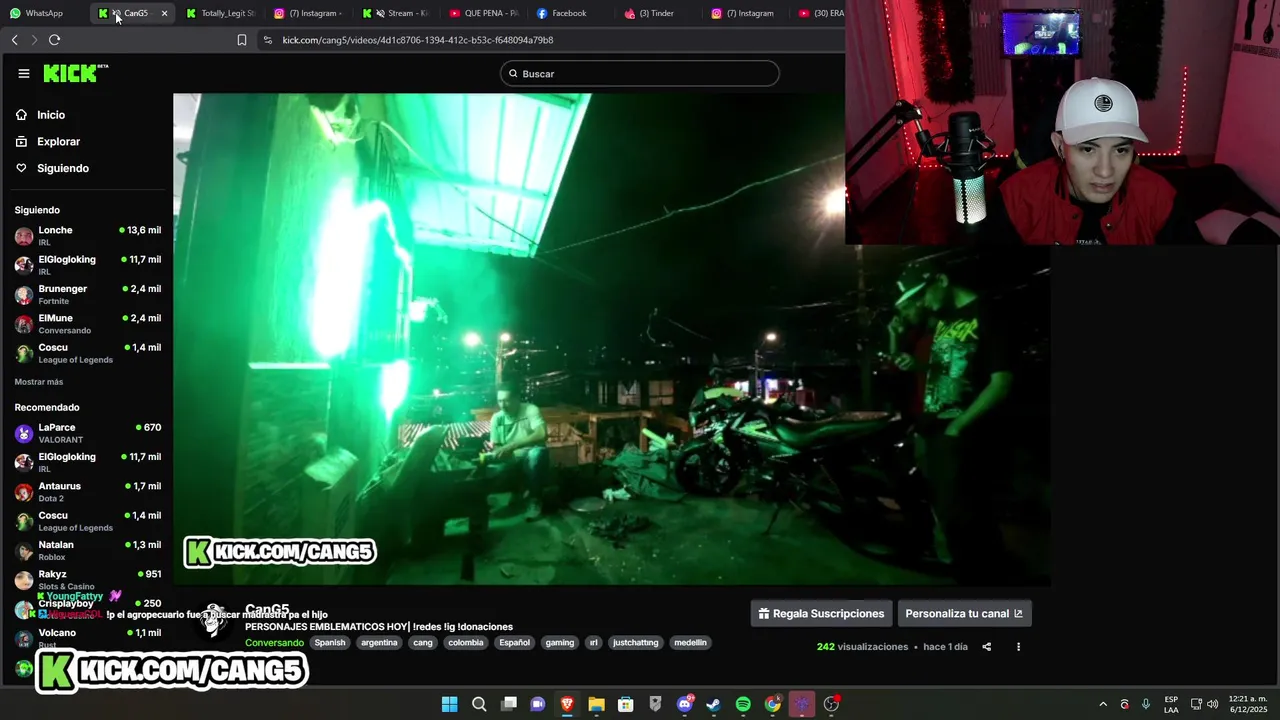Screen dimensions: 1280x720
Task: Select the argentina tag
Action: (x=379, y=643)
